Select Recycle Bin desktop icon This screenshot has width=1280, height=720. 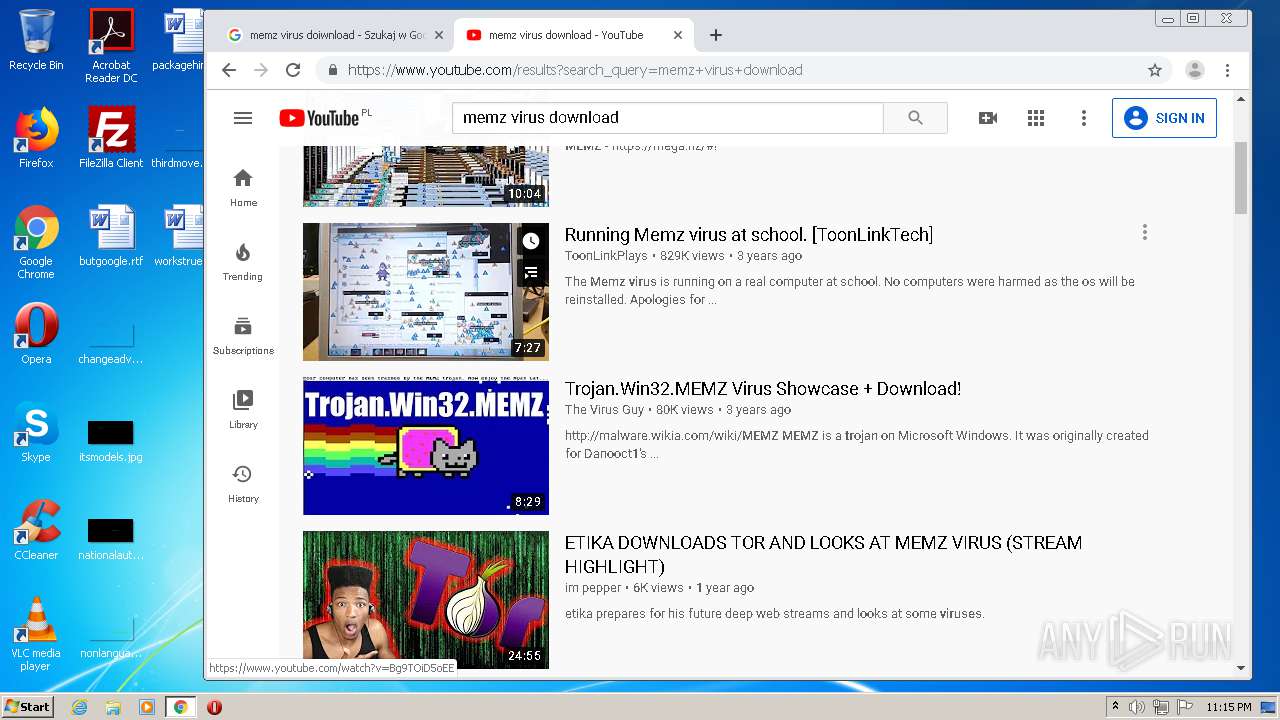[36, 40]
